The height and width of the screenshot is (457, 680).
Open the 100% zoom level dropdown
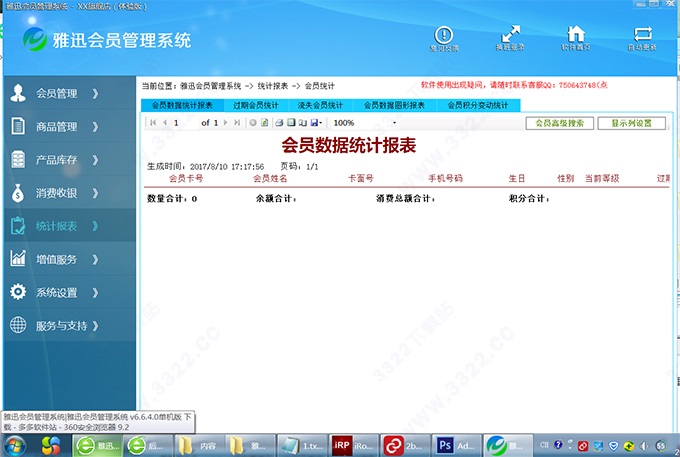point(395,123)
